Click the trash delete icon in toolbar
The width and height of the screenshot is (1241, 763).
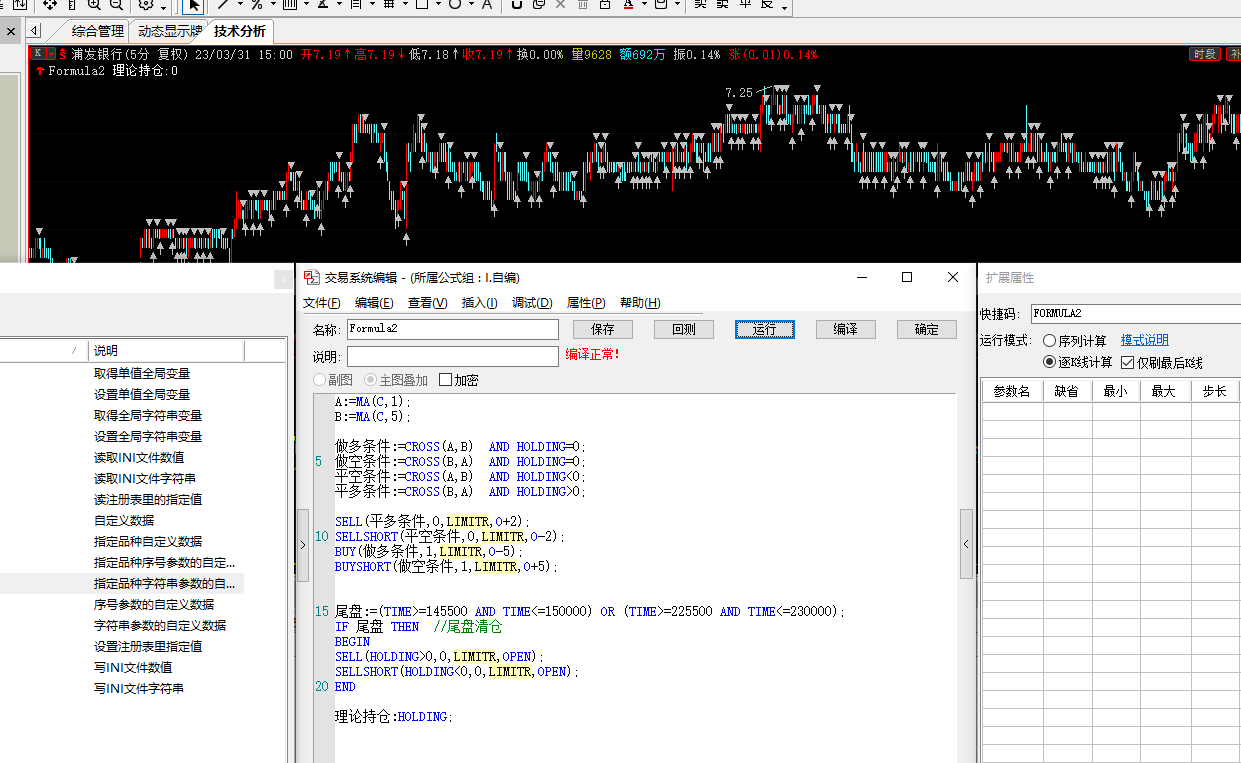click(x=583, y=5)
